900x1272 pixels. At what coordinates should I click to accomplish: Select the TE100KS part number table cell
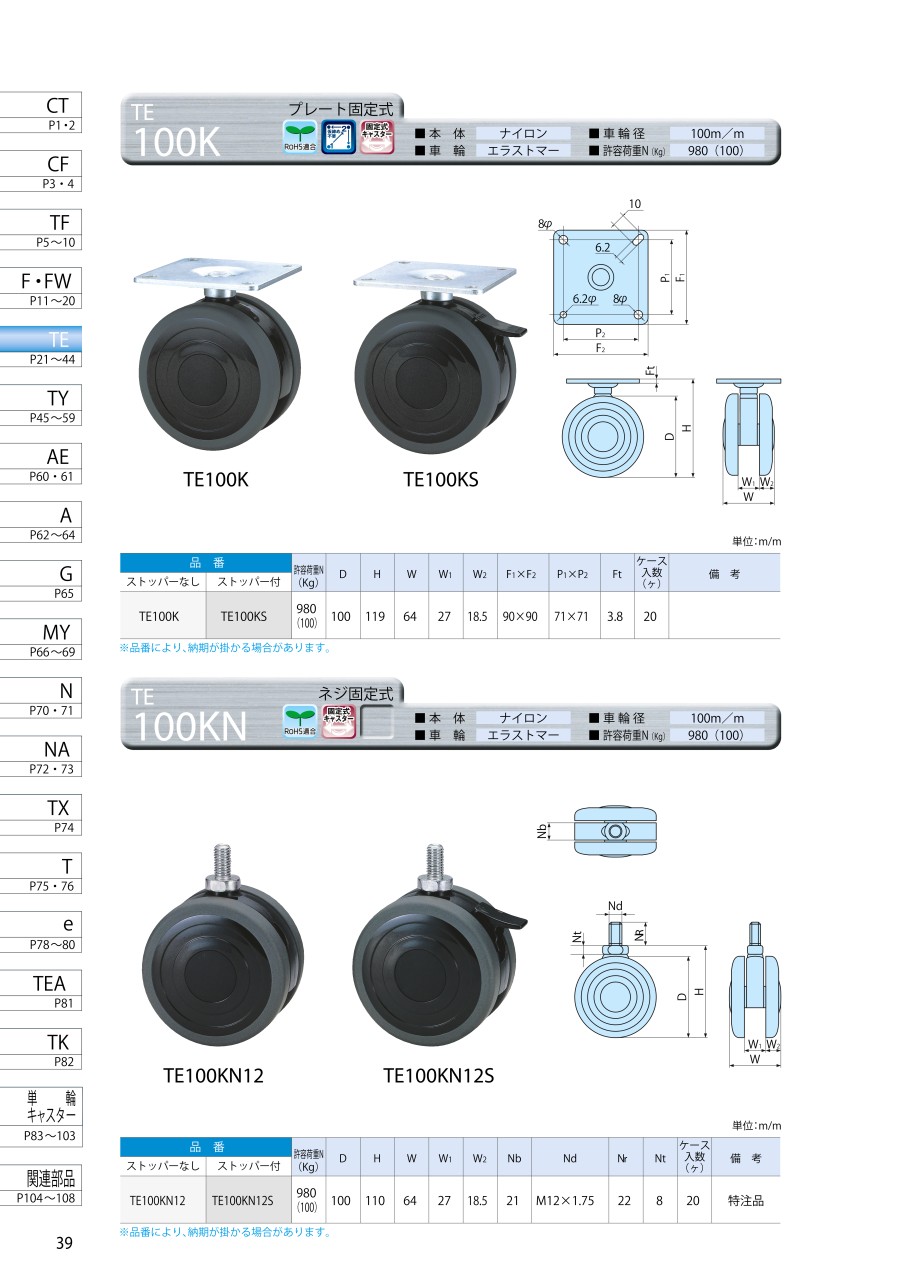[x=244, y=616]
